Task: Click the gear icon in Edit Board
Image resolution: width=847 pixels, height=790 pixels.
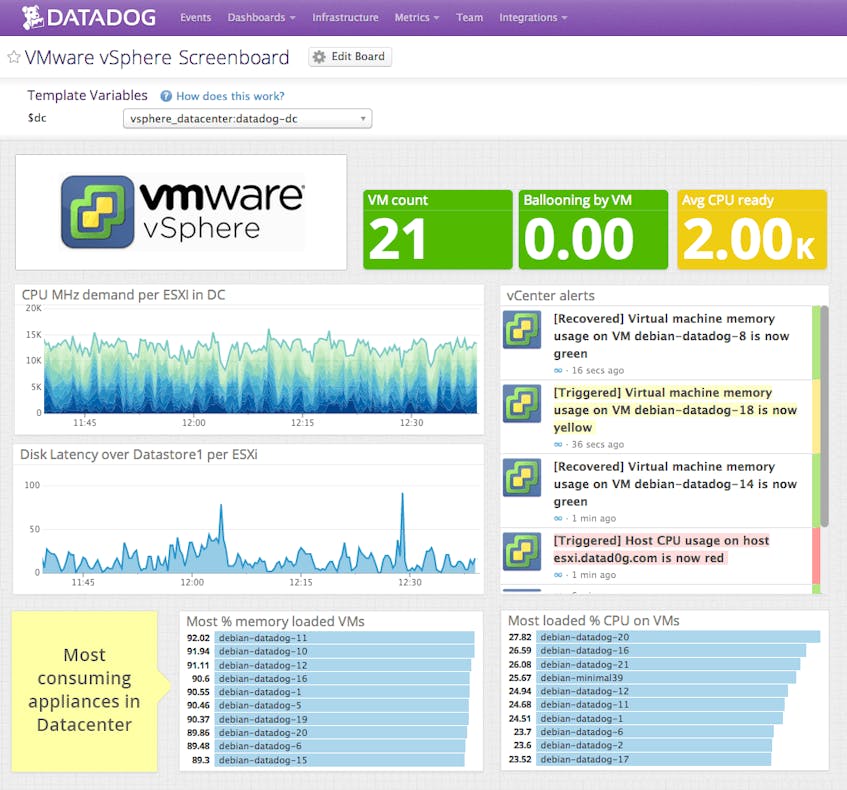Action: (319, 57)
